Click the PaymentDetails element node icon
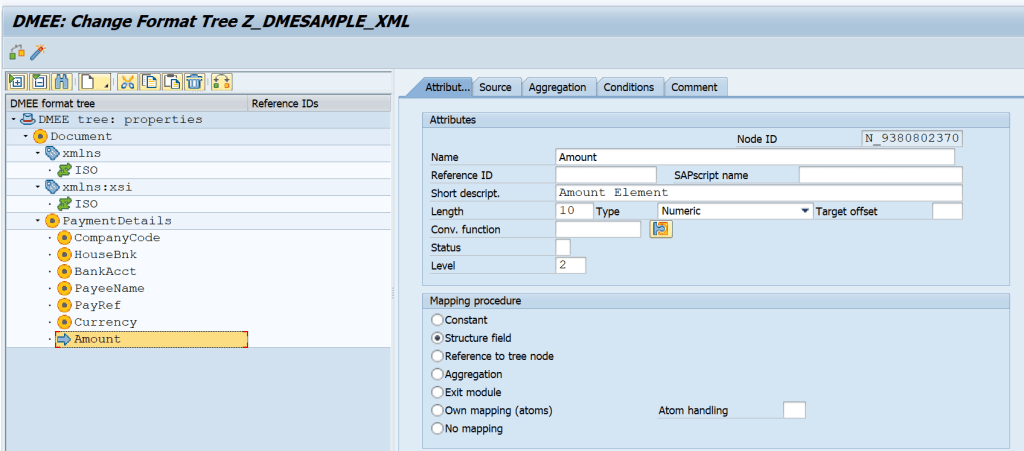 (x=52, y=221)
